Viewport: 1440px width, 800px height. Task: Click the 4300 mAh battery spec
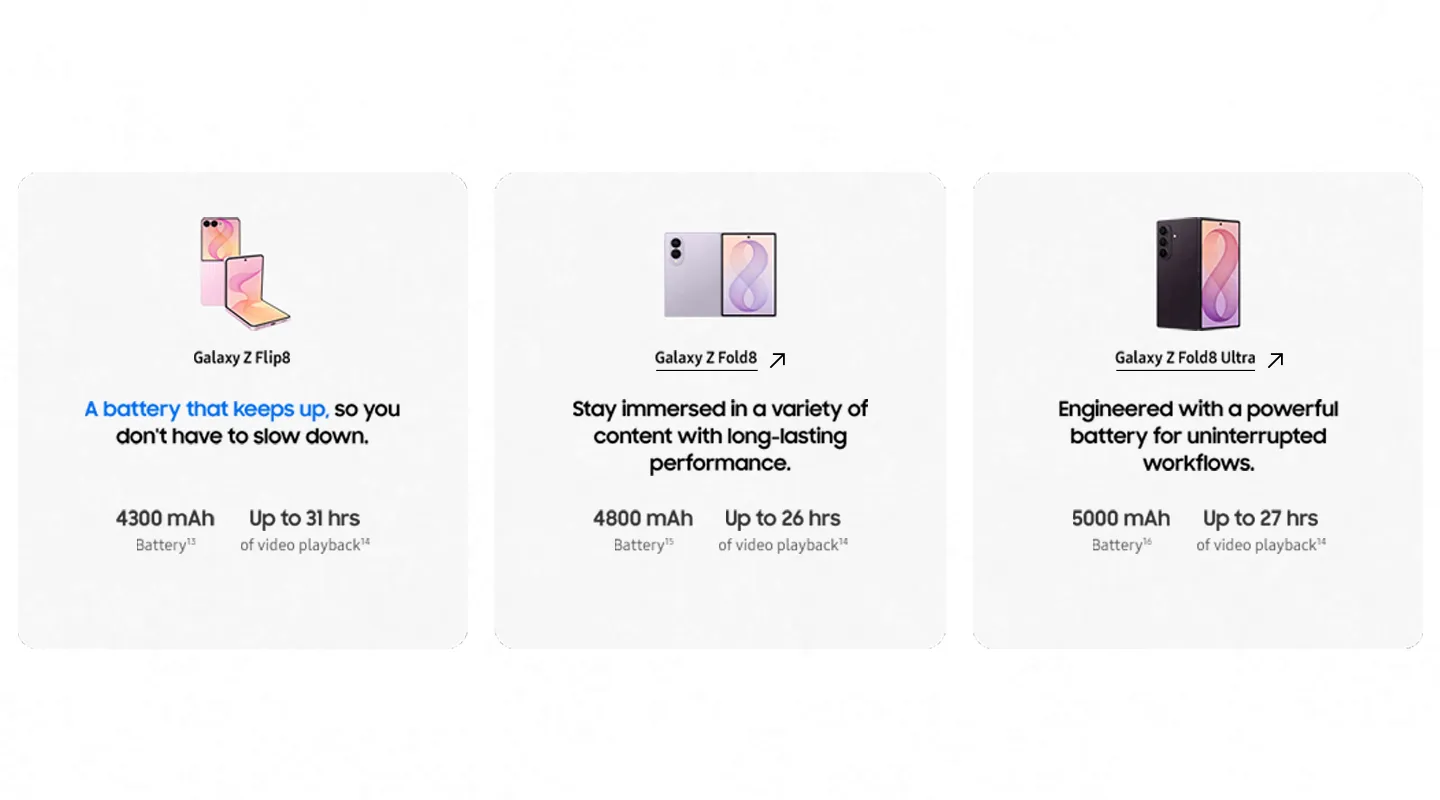click(165, 518)
